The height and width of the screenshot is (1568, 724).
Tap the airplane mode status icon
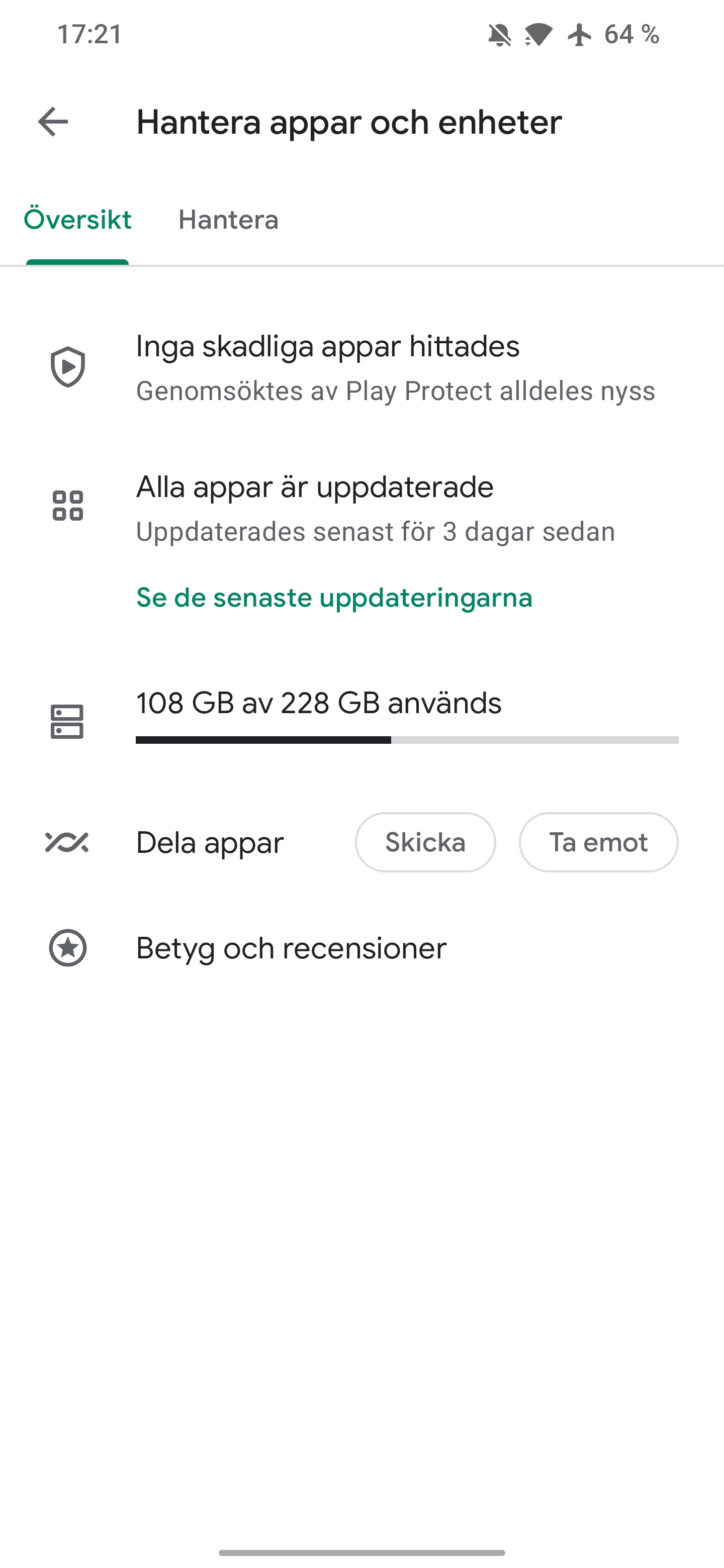(x=579, y=35)
